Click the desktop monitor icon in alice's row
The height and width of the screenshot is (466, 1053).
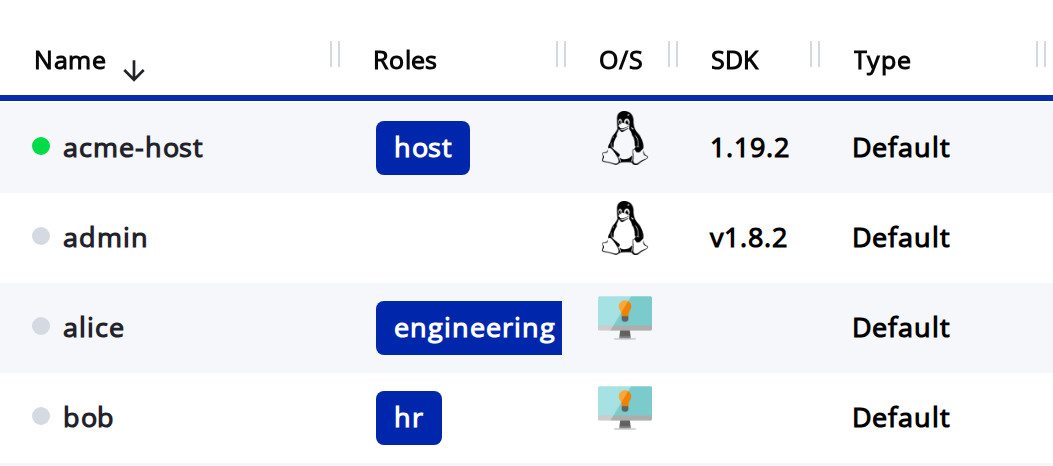625,318
